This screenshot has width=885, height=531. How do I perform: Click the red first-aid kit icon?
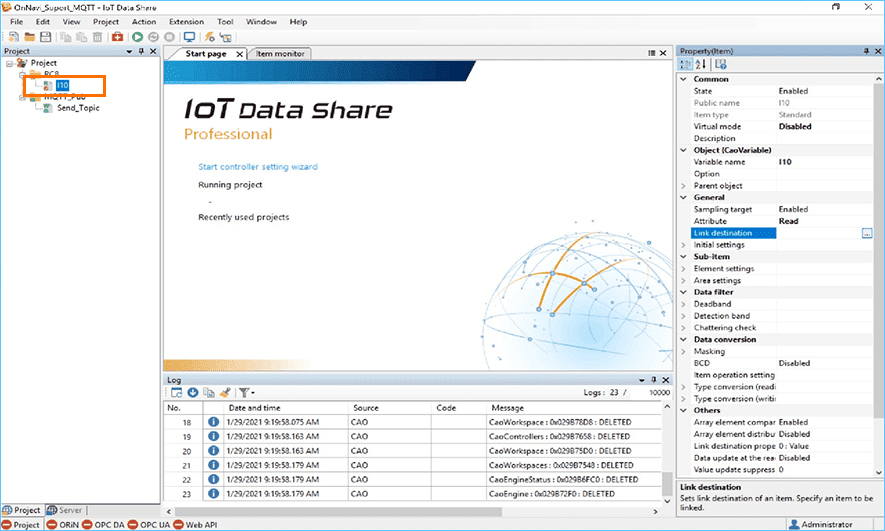pos(117,37)
